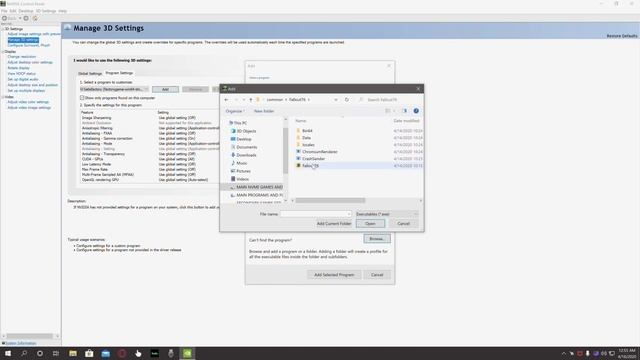The height and width of the screenshot is (360, 640).
Task: Click the Browse button
Action: [377, 239]
